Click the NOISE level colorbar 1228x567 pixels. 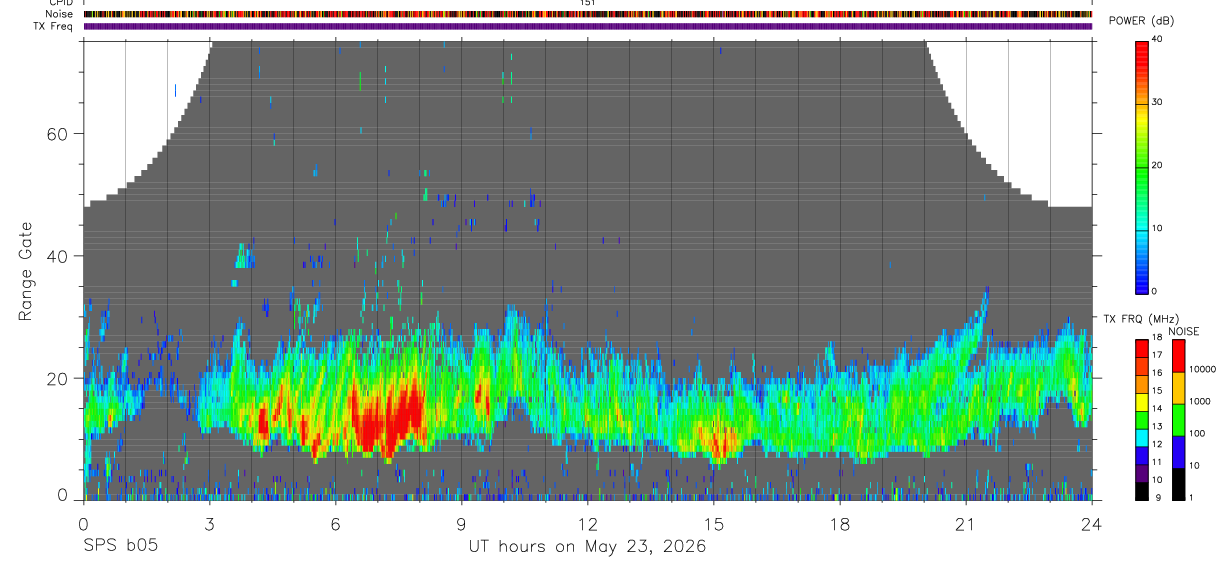pos(1177,420)
